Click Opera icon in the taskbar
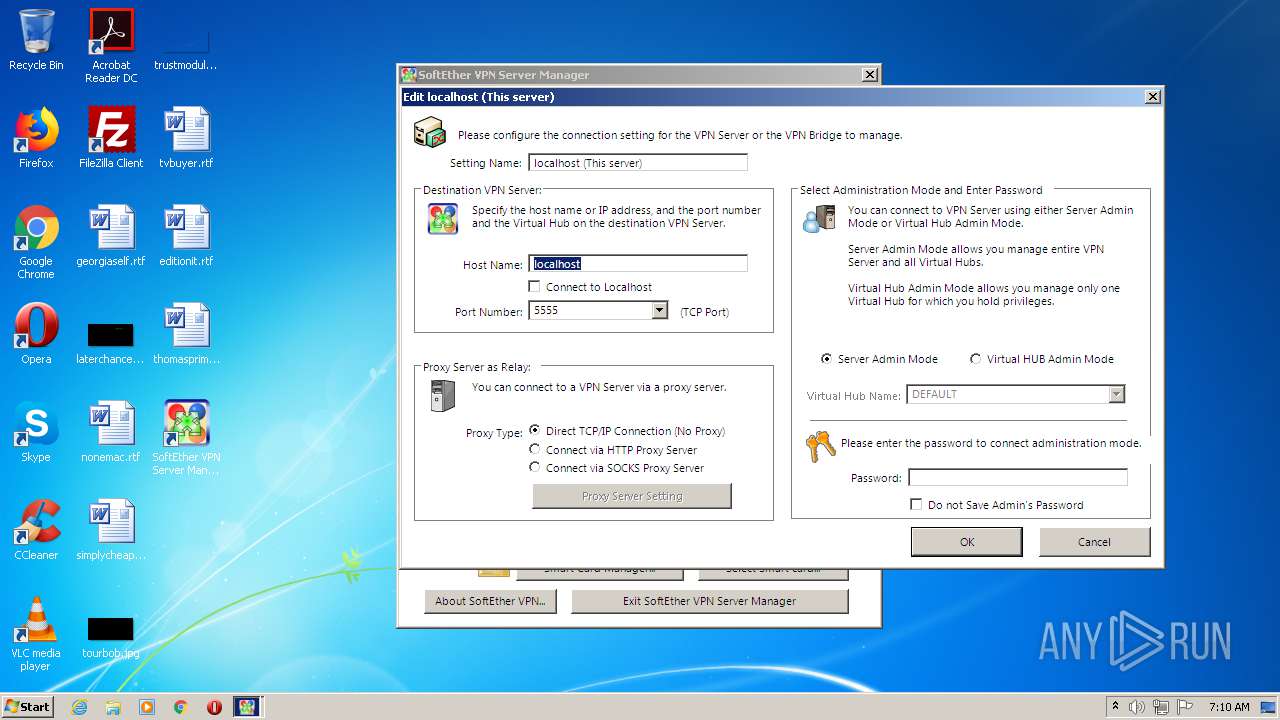The image size is (1280, 720). pos(214,707)
